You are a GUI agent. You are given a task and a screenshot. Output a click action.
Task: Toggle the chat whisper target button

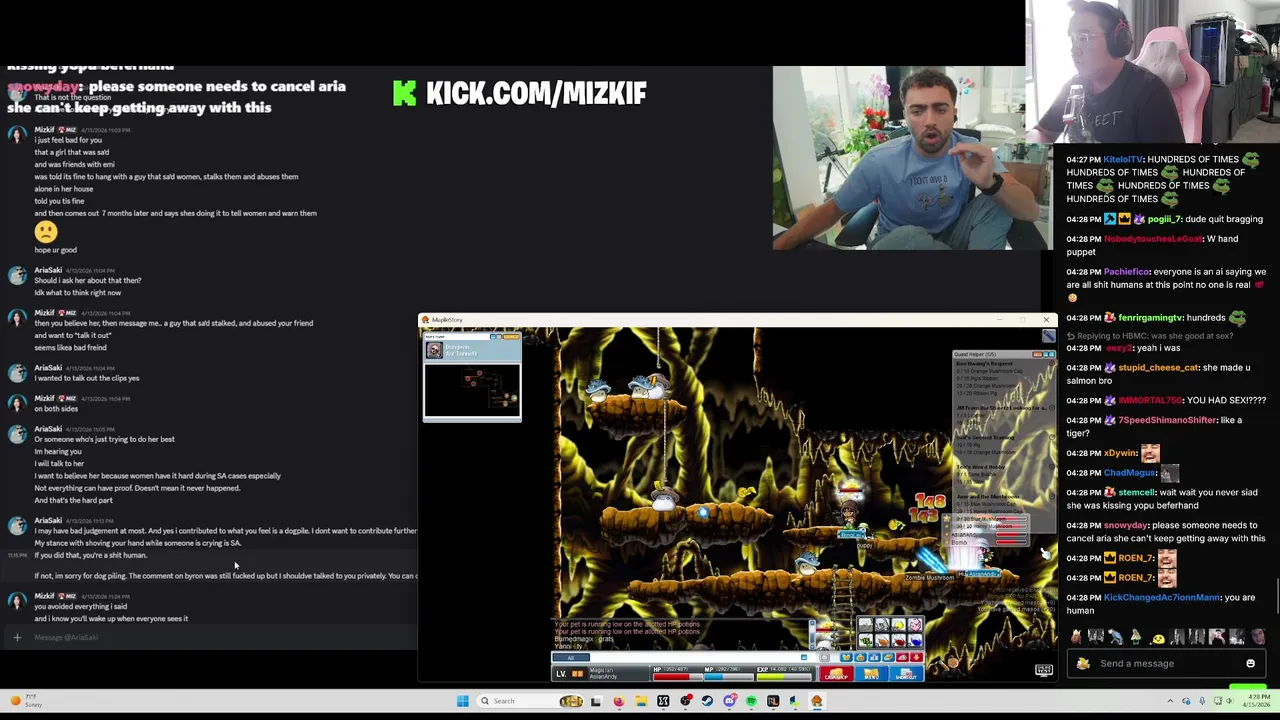coord(824,657)
